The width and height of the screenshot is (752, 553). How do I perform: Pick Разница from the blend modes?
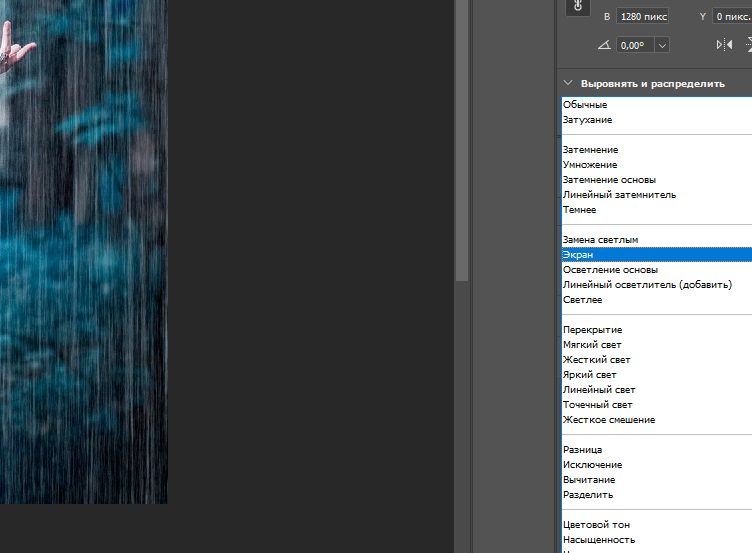[582, 450]
